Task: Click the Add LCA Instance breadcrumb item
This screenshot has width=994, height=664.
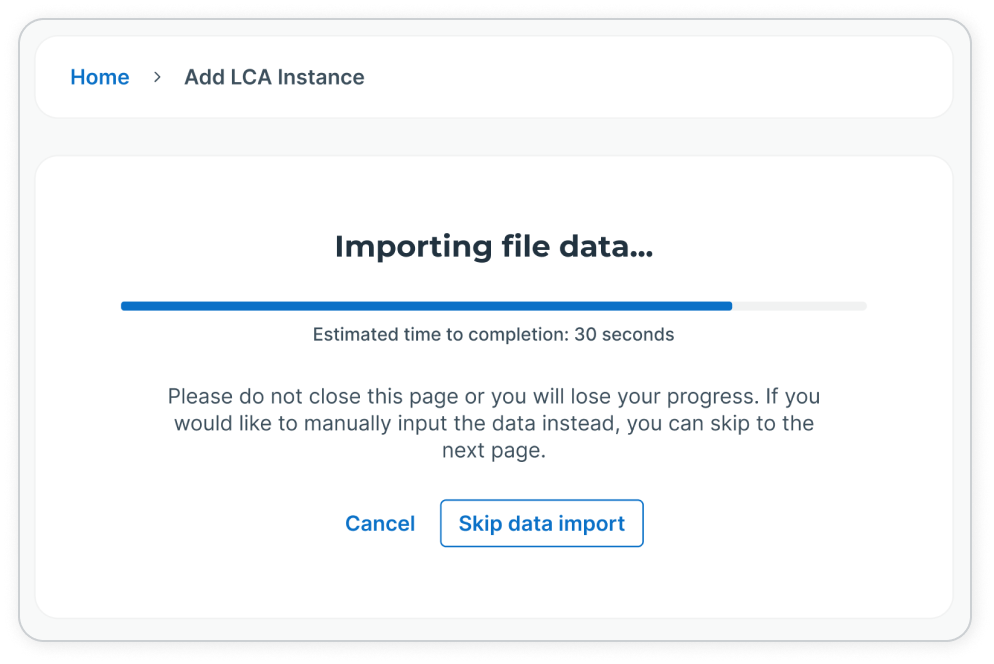Action: 274,77
